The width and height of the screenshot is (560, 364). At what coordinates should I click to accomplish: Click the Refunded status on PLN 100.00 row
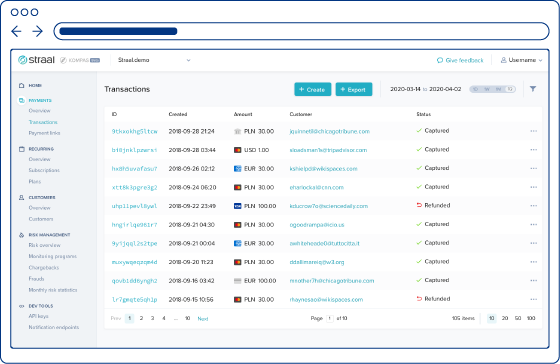tap(433, 205)
